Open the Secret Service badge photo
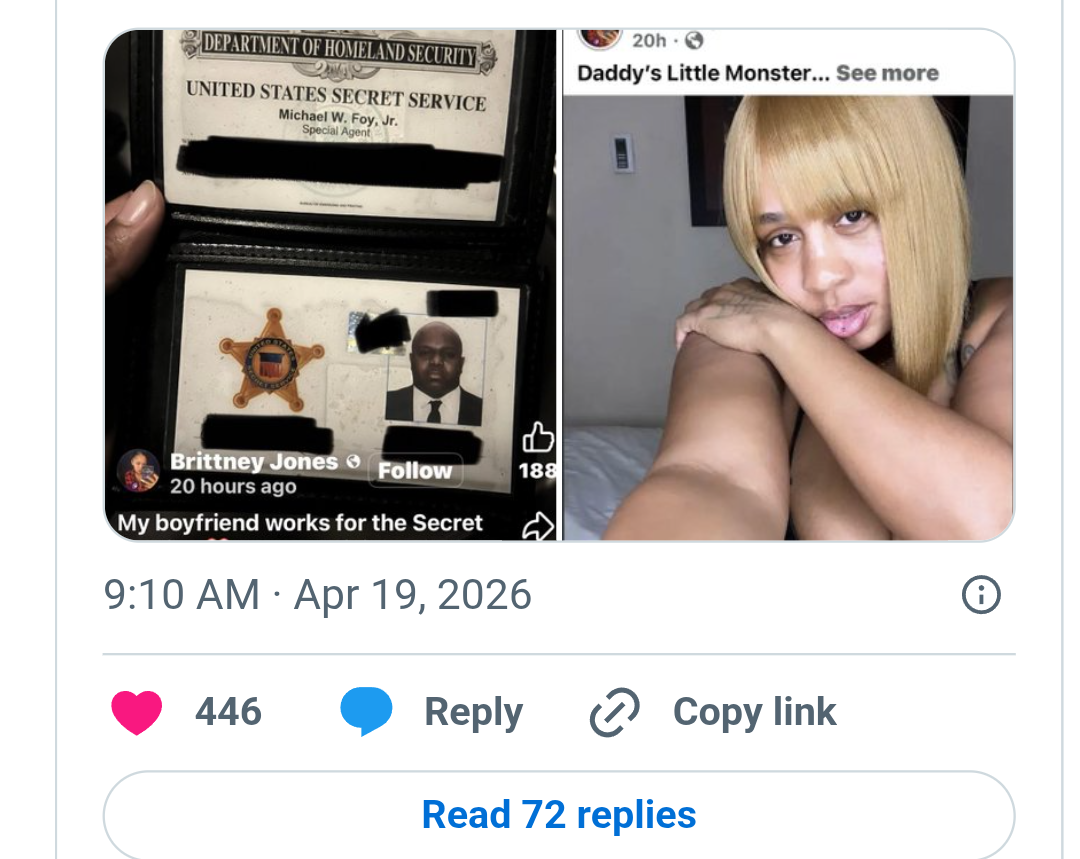This screenshot has width=1080, height=859. pos(330,284)
